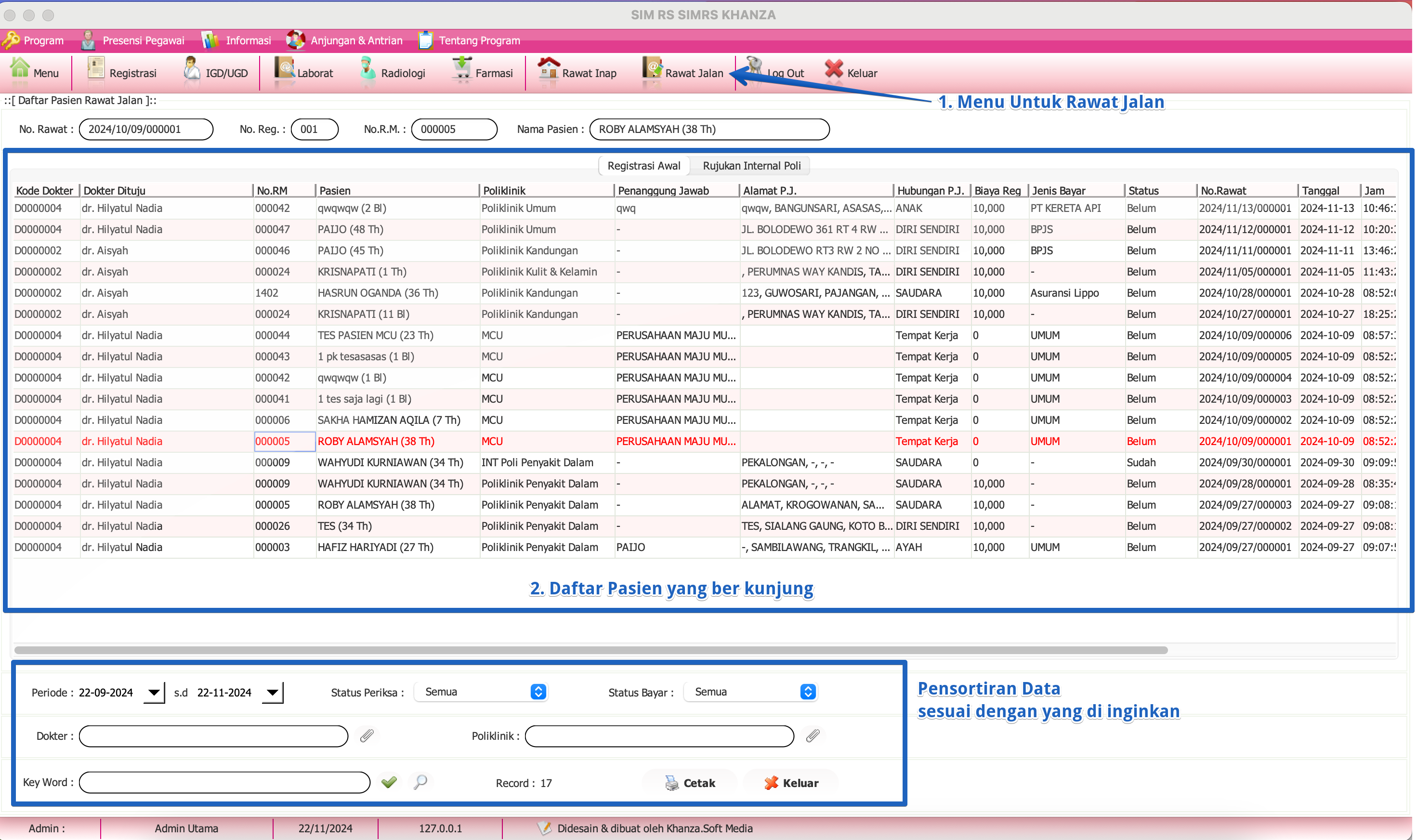The image size is (1417, 840).
Task: Open the Farmasi cart icon
Action: pyautogui.click(x=462, y=68)
